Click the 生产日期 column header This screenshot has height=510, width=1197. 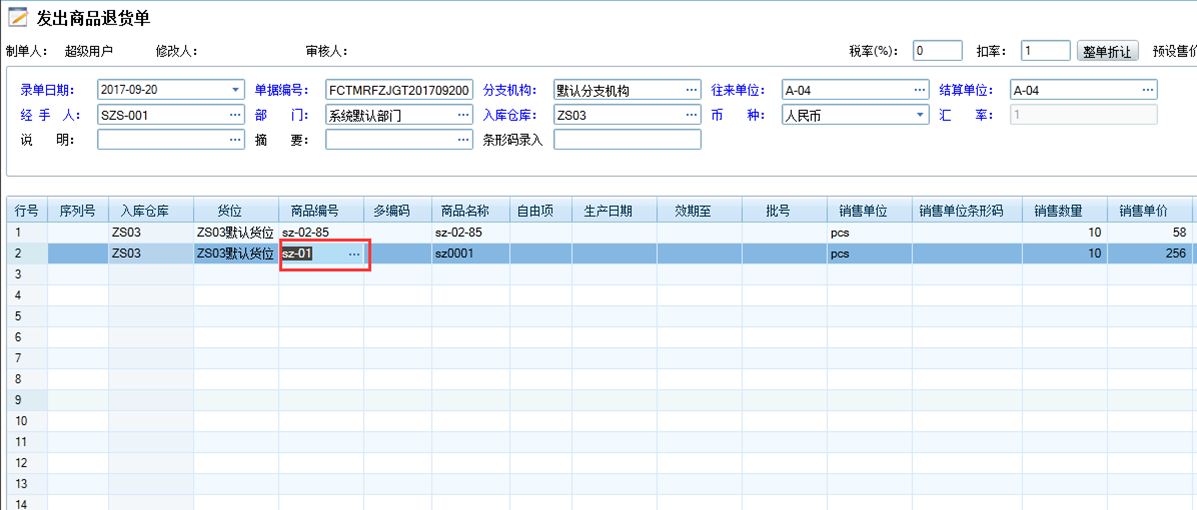point(614,211)
